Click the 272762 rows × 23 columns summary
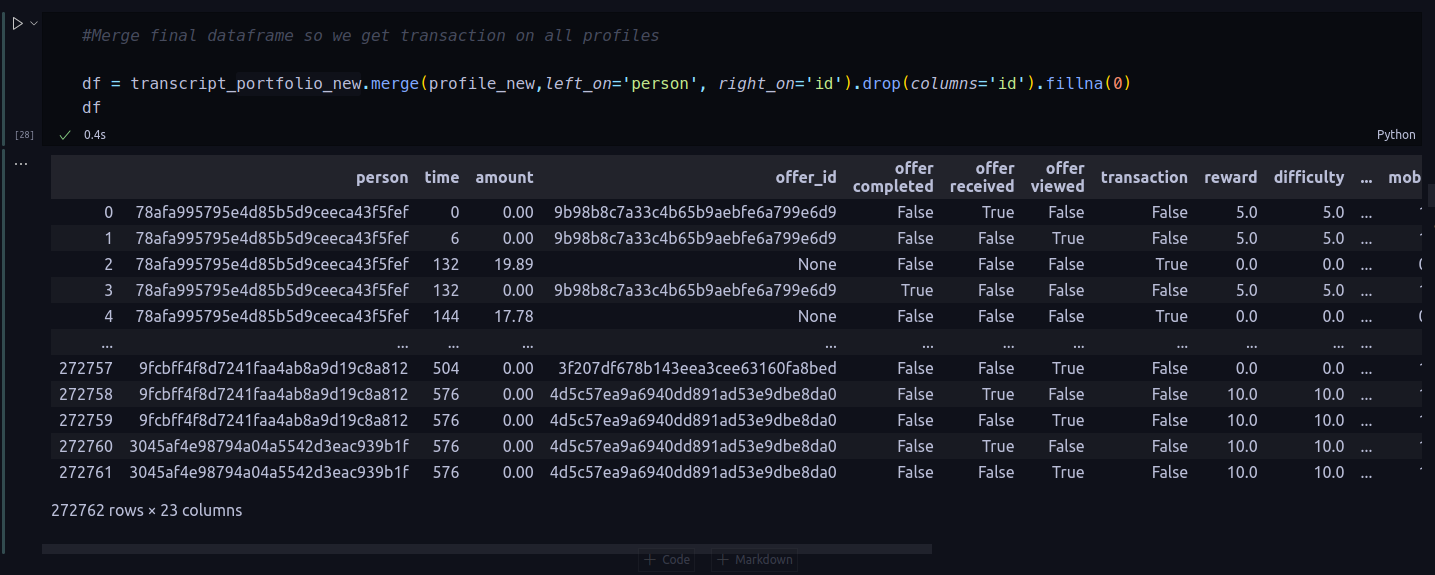 point(146,511)
